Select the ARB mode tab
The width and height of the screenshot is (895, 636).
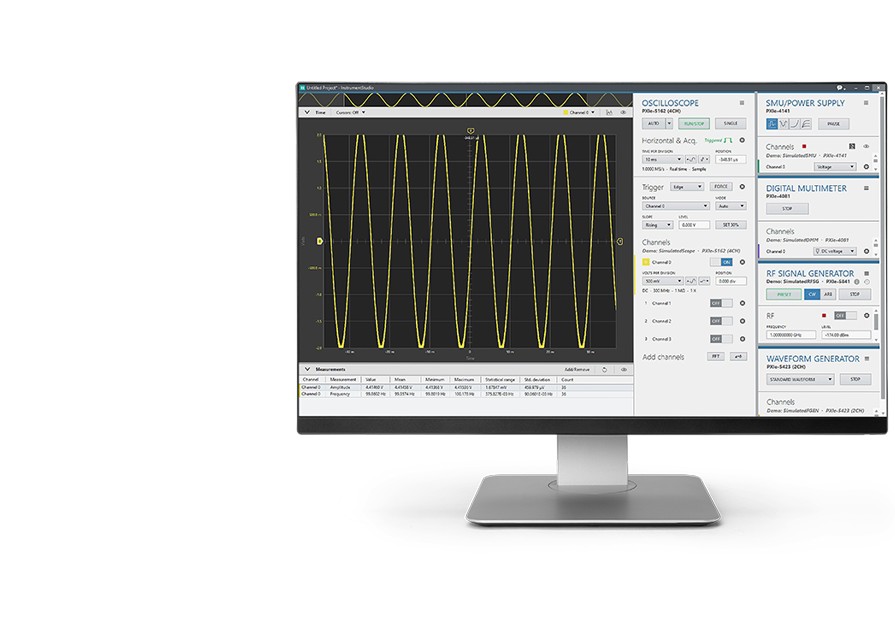click(827, 295)
